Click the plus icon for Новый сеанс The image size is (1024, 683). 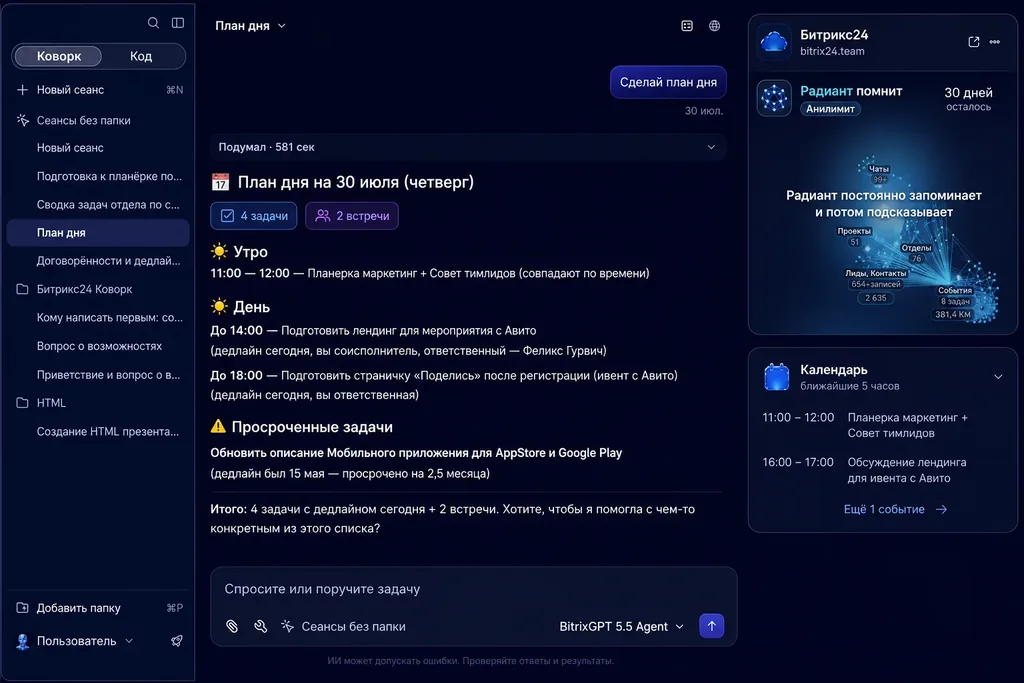click(22, 89)
